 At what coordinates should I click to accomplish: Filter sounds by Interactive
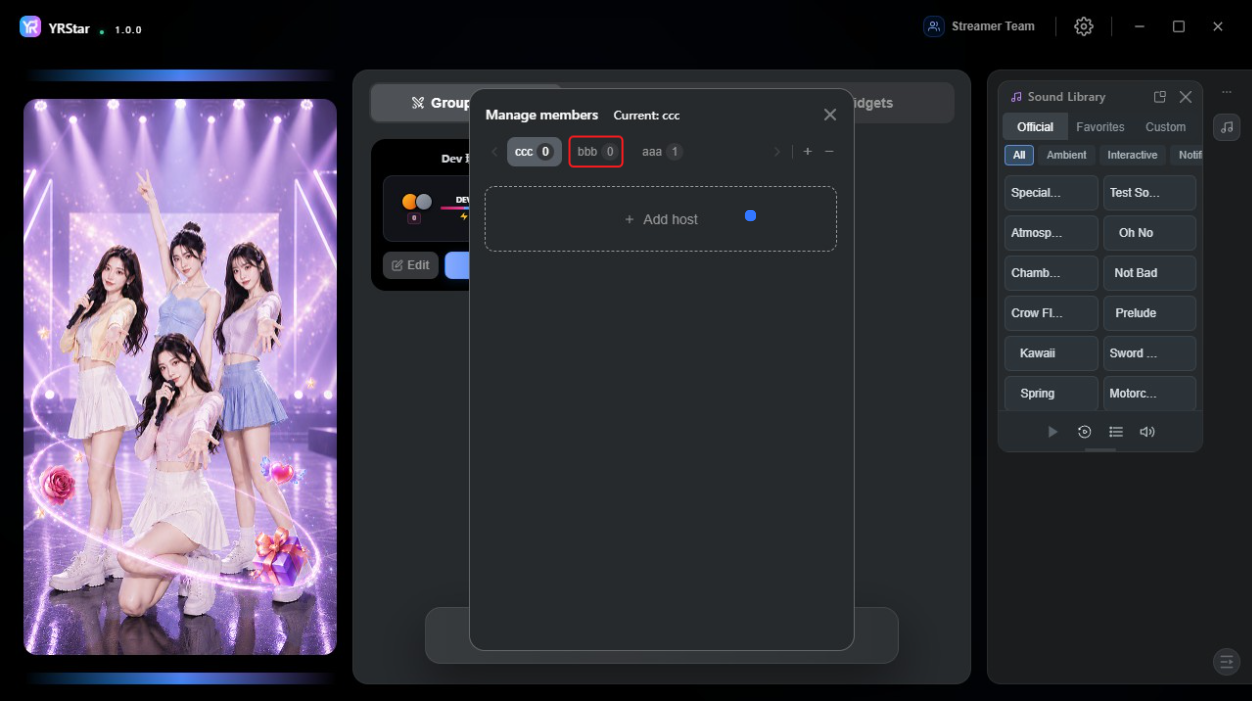coord(1132,155)
